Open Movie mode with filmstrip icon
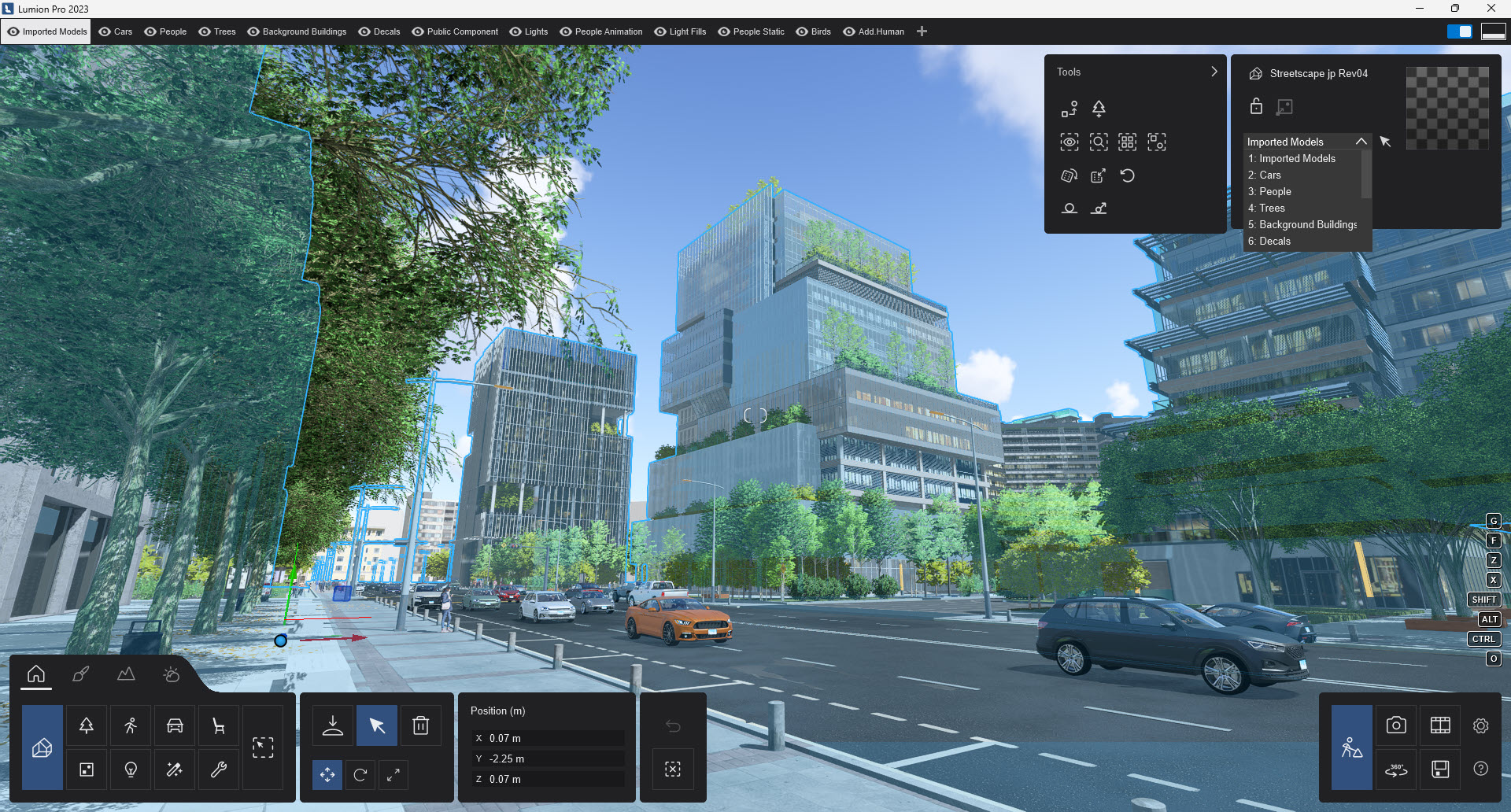Image resolution: width=1511 pixels, height=812 pixels. click(1440, 725)
